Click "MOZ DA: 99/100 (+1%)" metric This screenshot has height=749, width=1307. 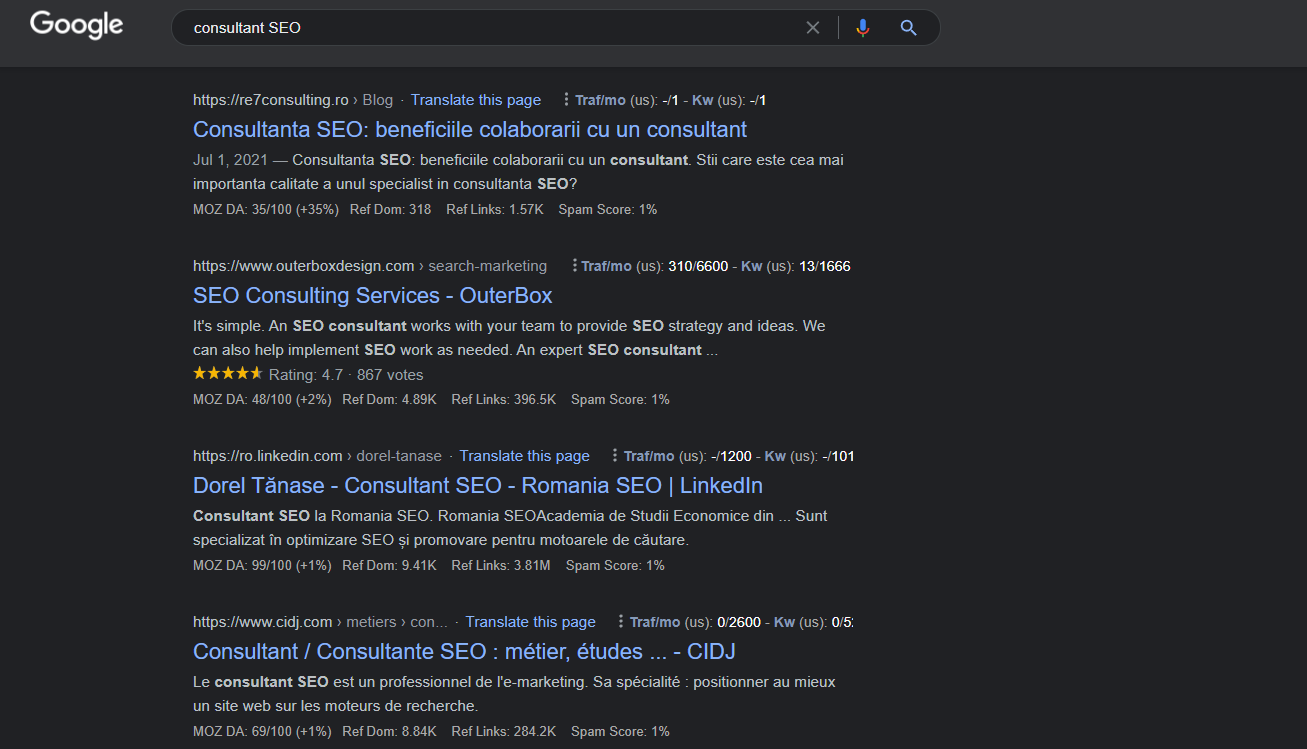(262, 565)
